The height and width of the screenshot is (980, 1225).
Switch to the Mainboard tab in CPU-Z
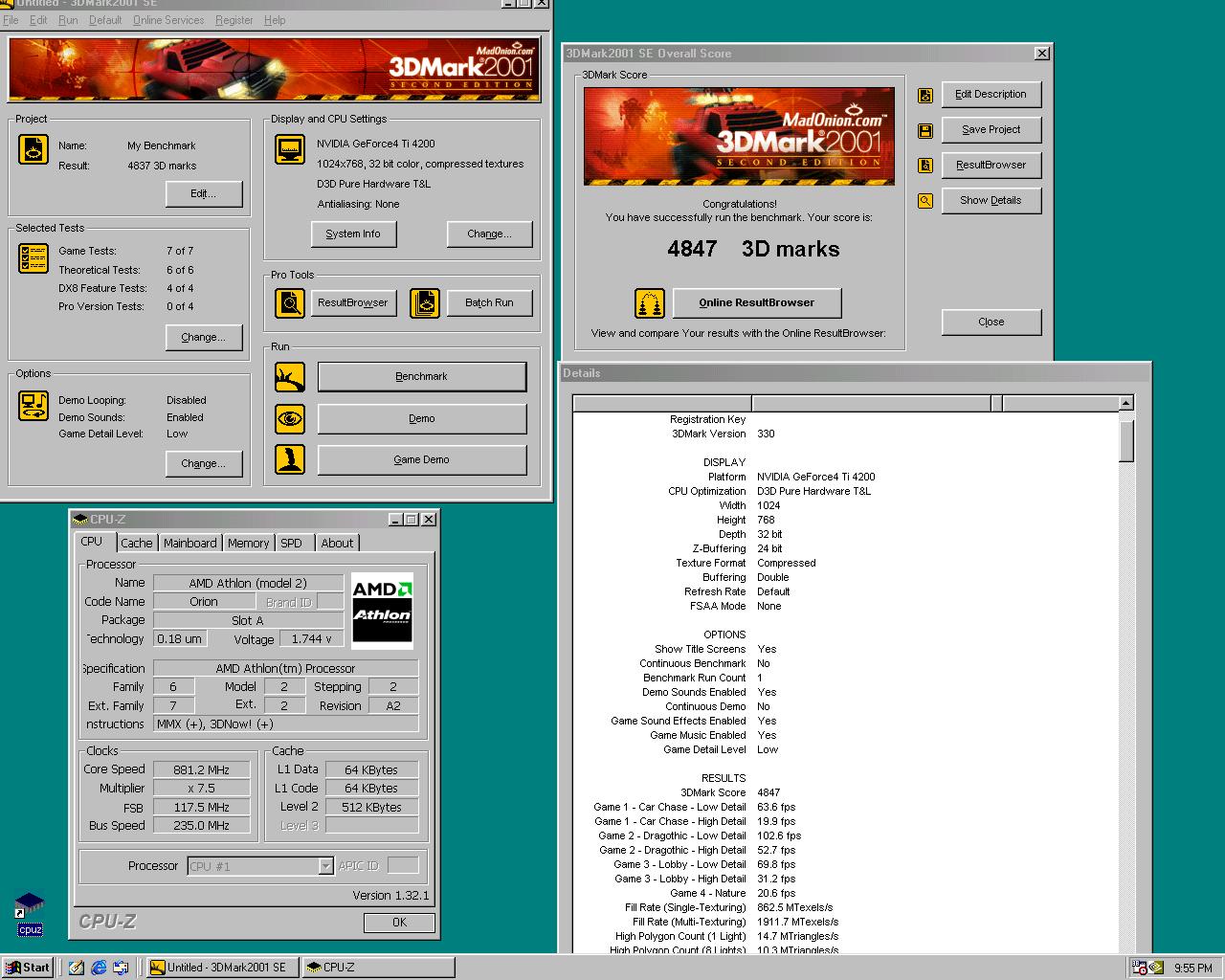tap(189, 544)
